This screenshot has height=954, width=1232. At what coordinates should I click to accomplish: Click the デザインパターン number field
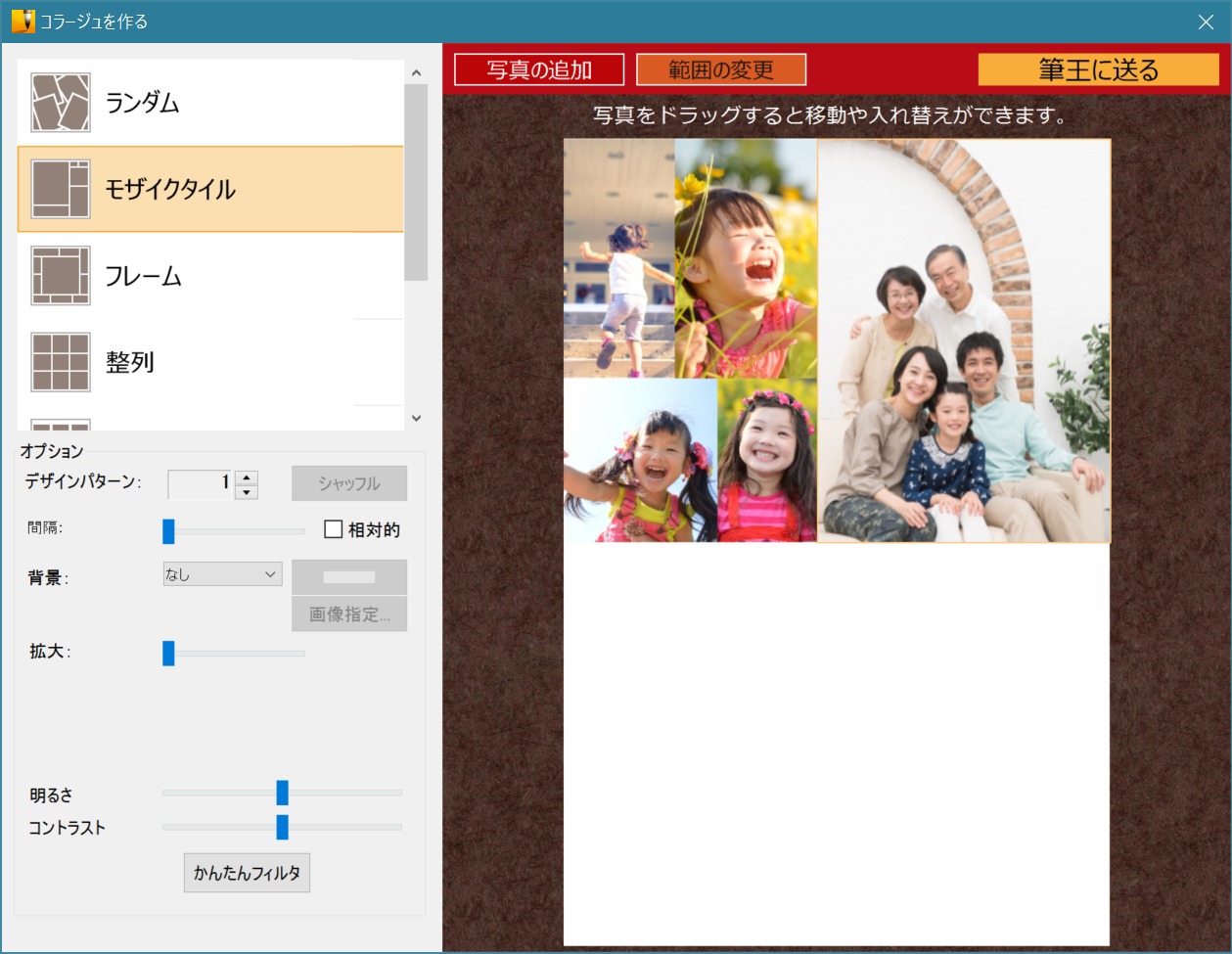point(202,483)
